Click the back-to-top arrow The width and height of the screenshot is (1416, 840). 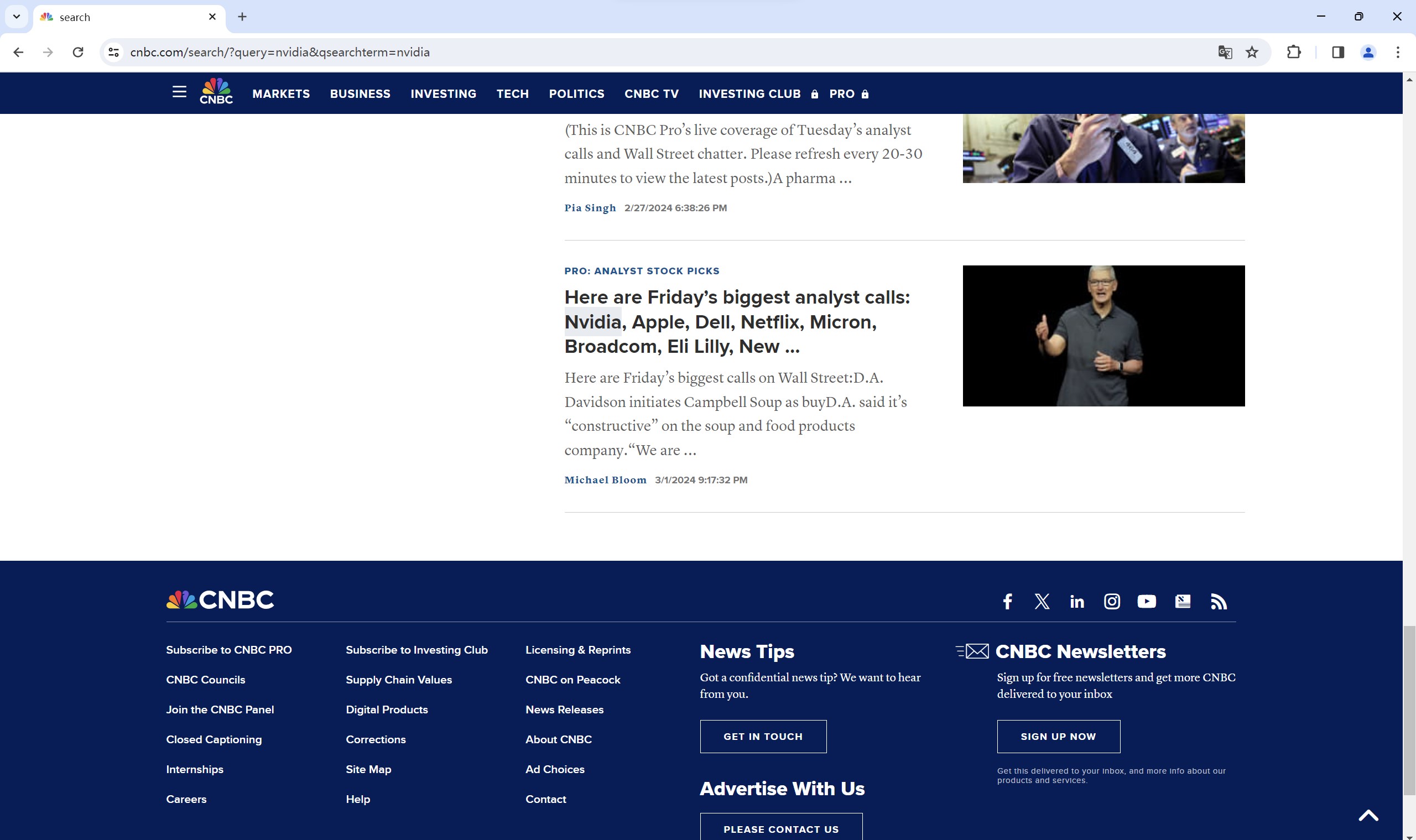tap(1368, 815)
